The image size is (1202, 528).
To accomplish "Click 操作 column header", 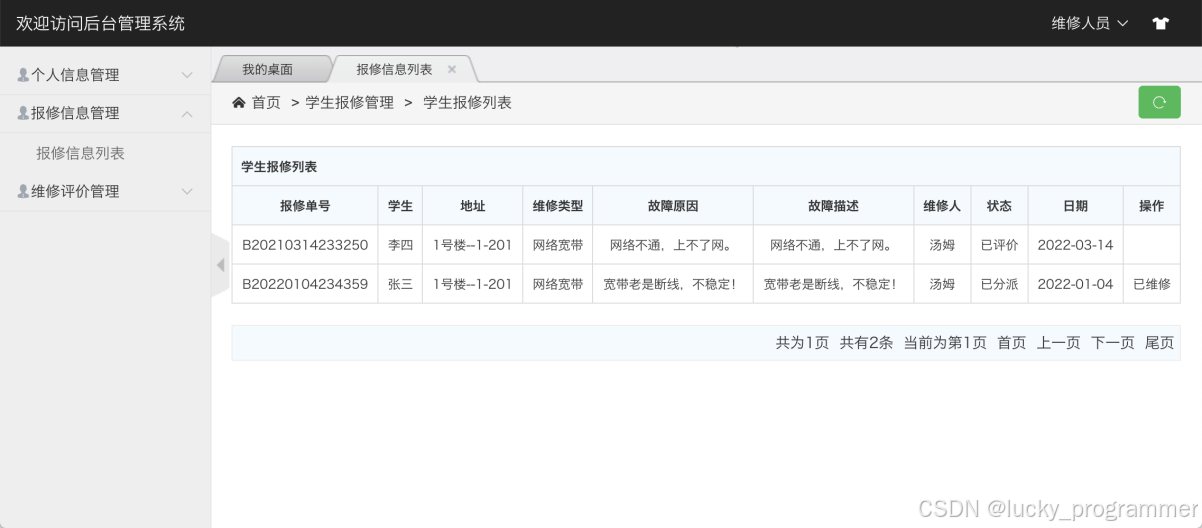I will [1151, 206].
